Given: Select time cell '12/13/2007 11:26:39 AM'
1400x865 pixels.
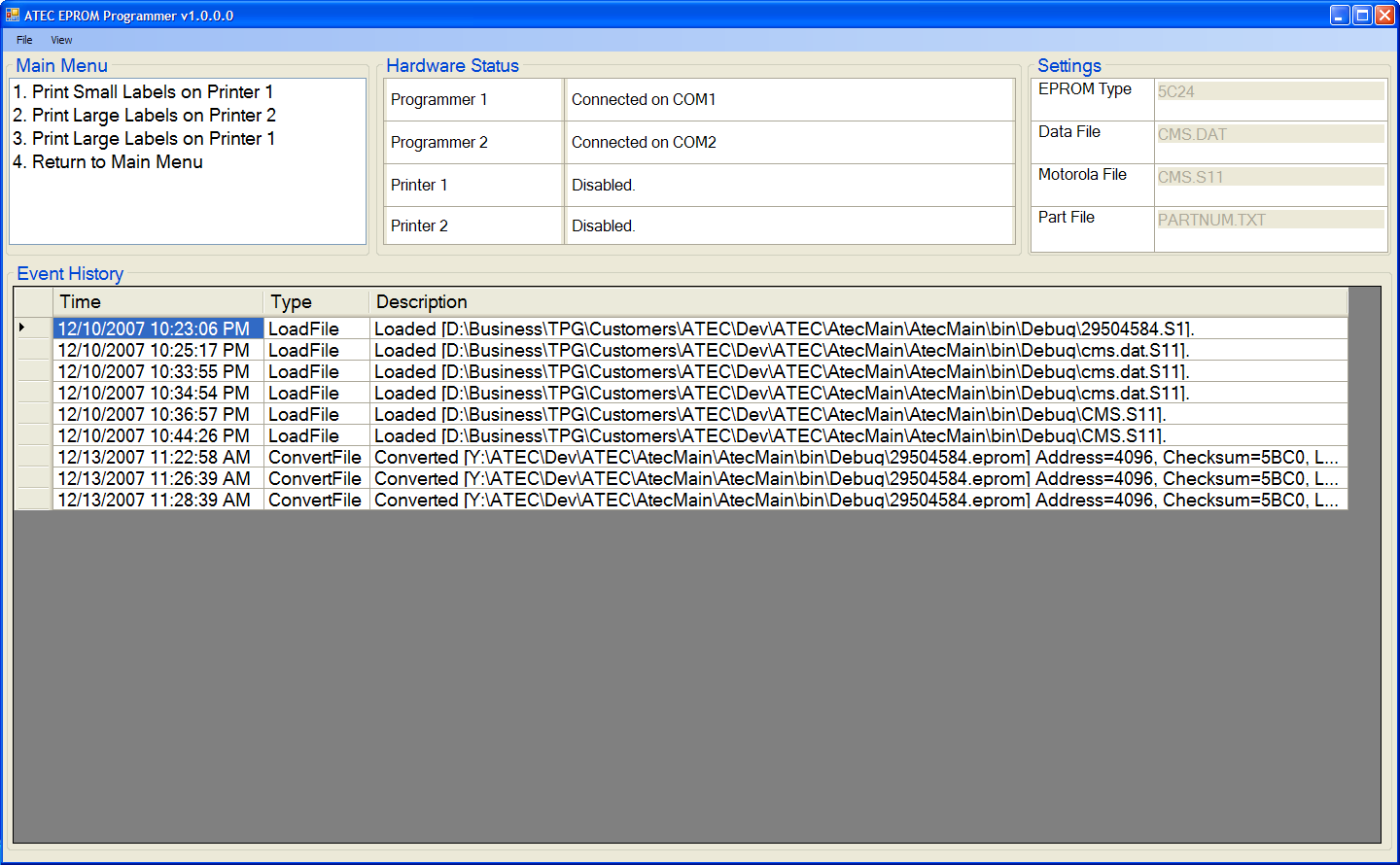Looking at the screenshot, I should pyautogui.click(x=157, y=478).
